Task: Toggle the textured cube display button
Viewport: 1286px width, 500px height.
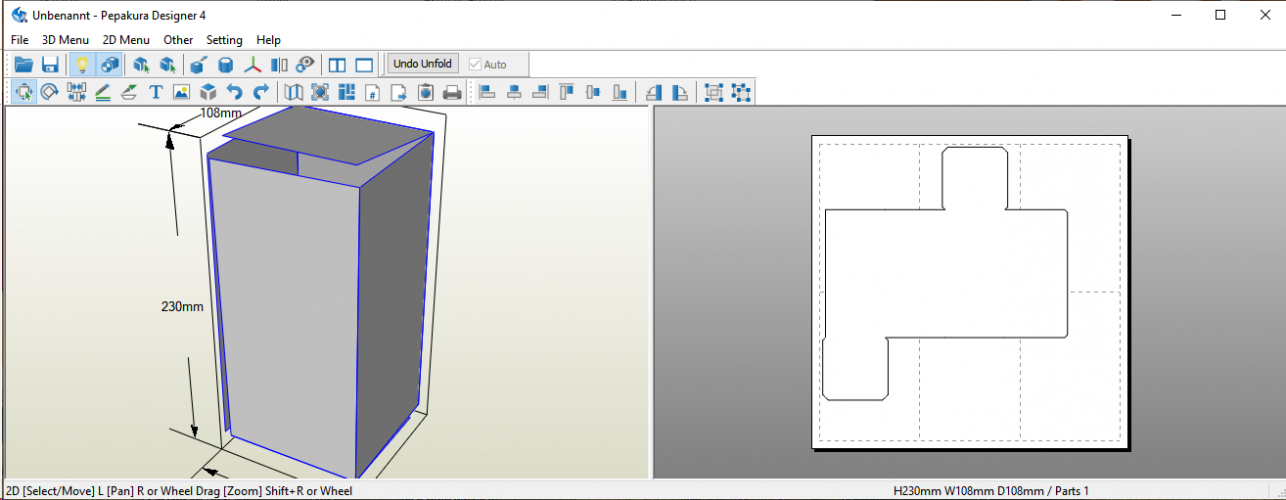Action: click(109, 65)
